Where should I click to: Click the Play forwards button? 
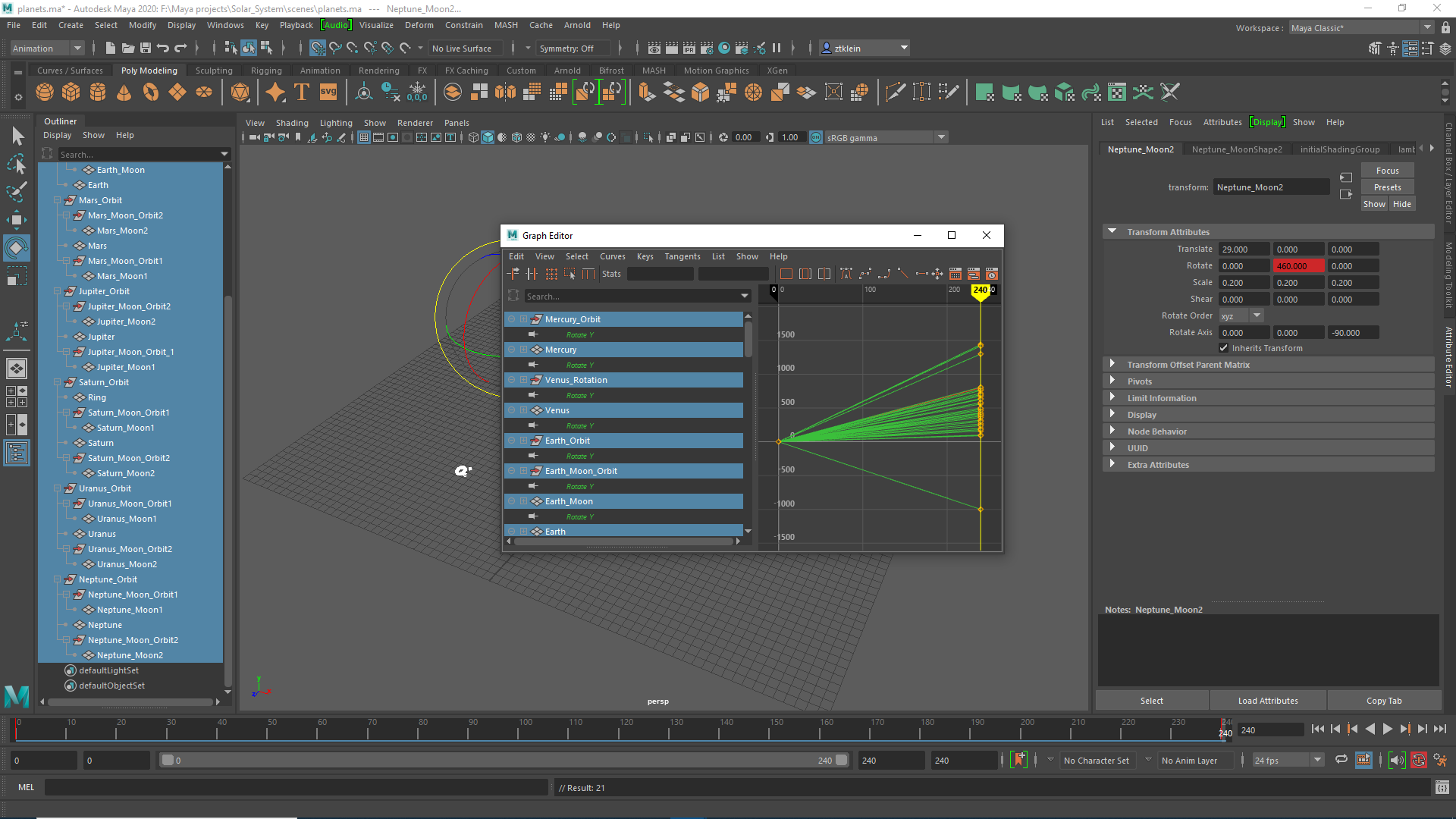[1387, 729]
